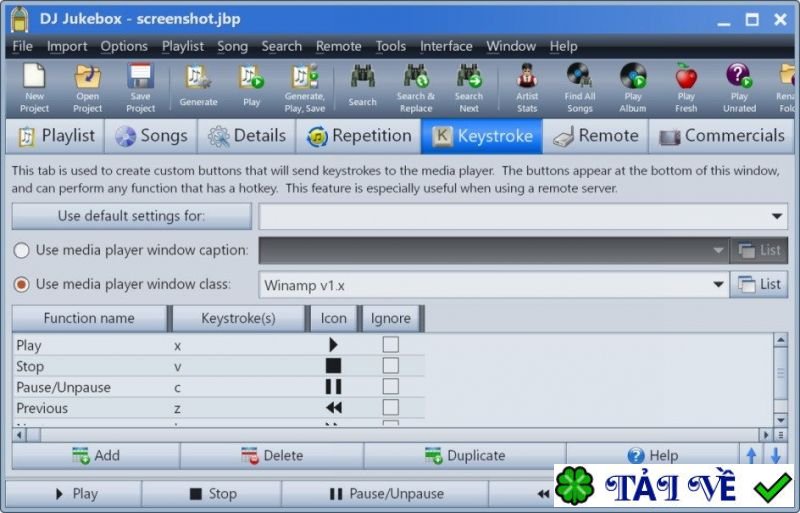
Task: Save the project via the floppy icon
Action: coord(140,88)
